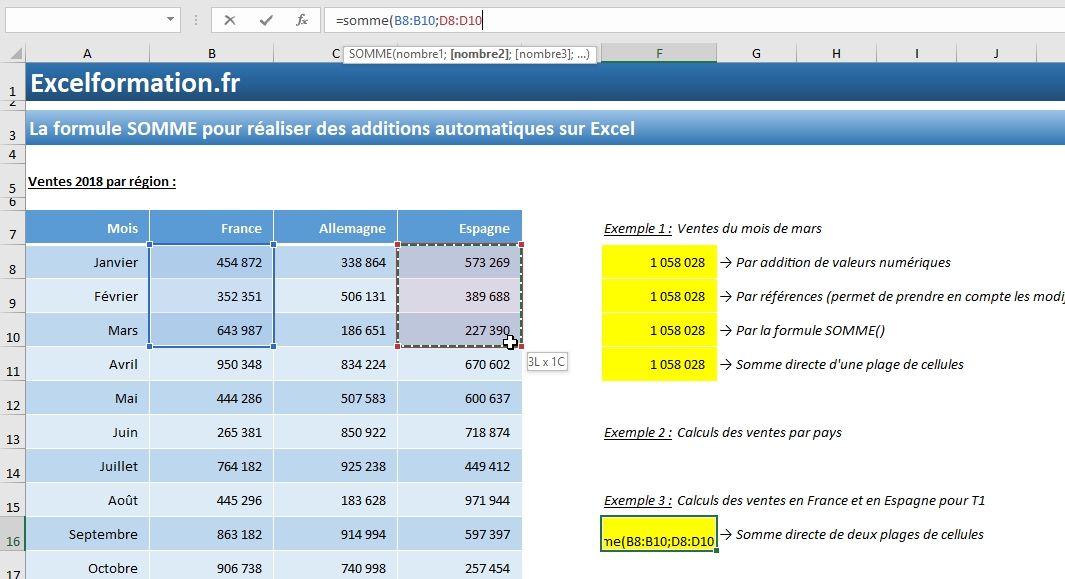Viewport: 1065px width, 579px height.
Task: Open the Name Box dropdown arrow
Action: 169,18
